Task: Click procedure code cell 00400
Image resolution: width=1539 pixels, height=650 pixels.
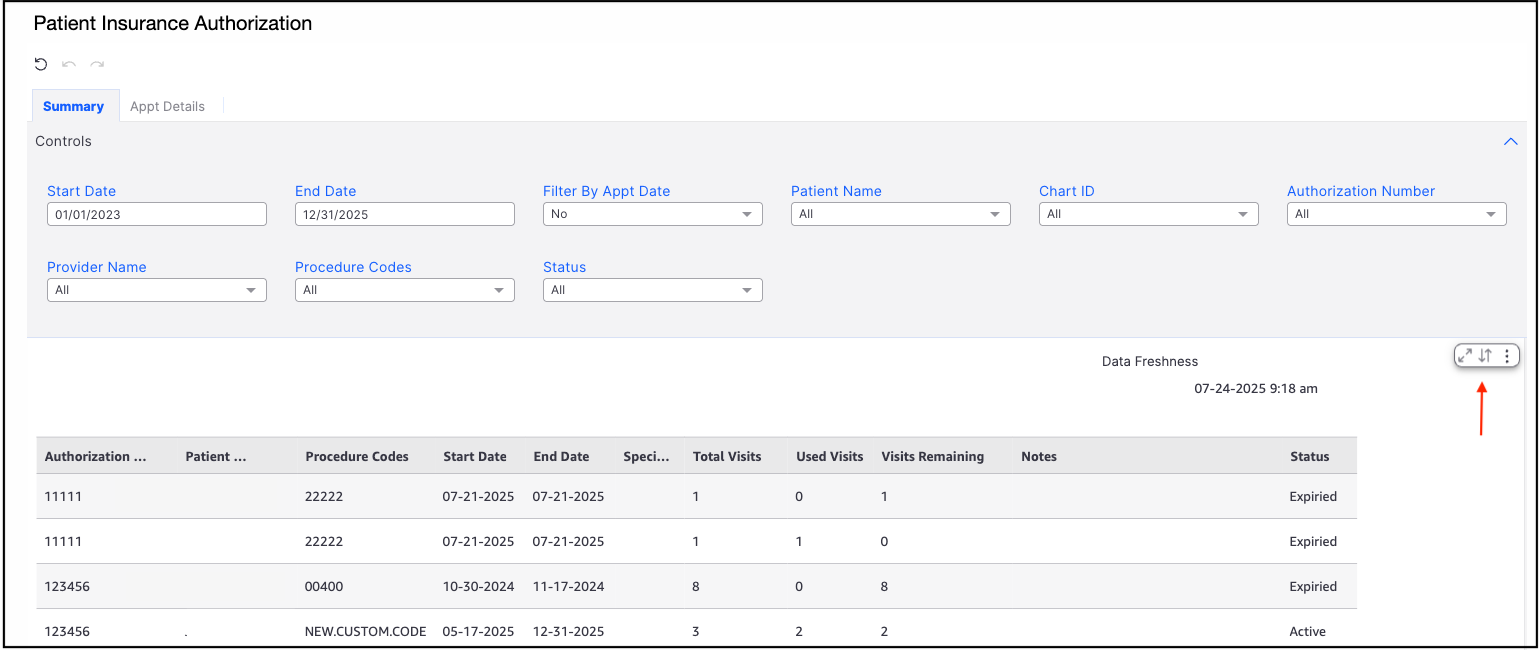Action: point(324,586)
